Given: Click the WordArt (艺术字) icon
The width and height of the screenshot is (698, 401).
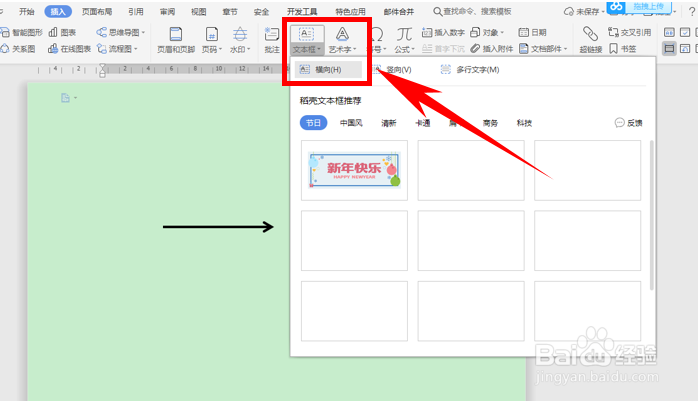Looking at the screenshot, I should click(342, 34).
